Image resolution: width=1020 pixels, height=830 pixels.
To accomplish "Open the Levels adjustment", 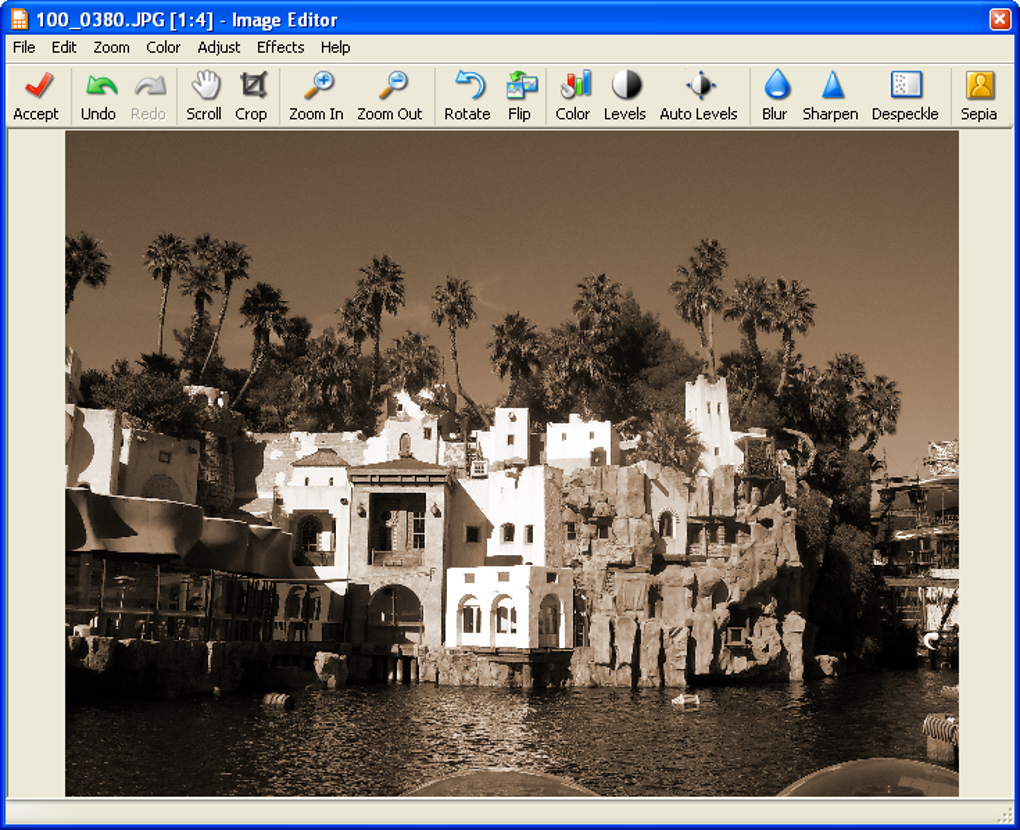I will (624, 96).
